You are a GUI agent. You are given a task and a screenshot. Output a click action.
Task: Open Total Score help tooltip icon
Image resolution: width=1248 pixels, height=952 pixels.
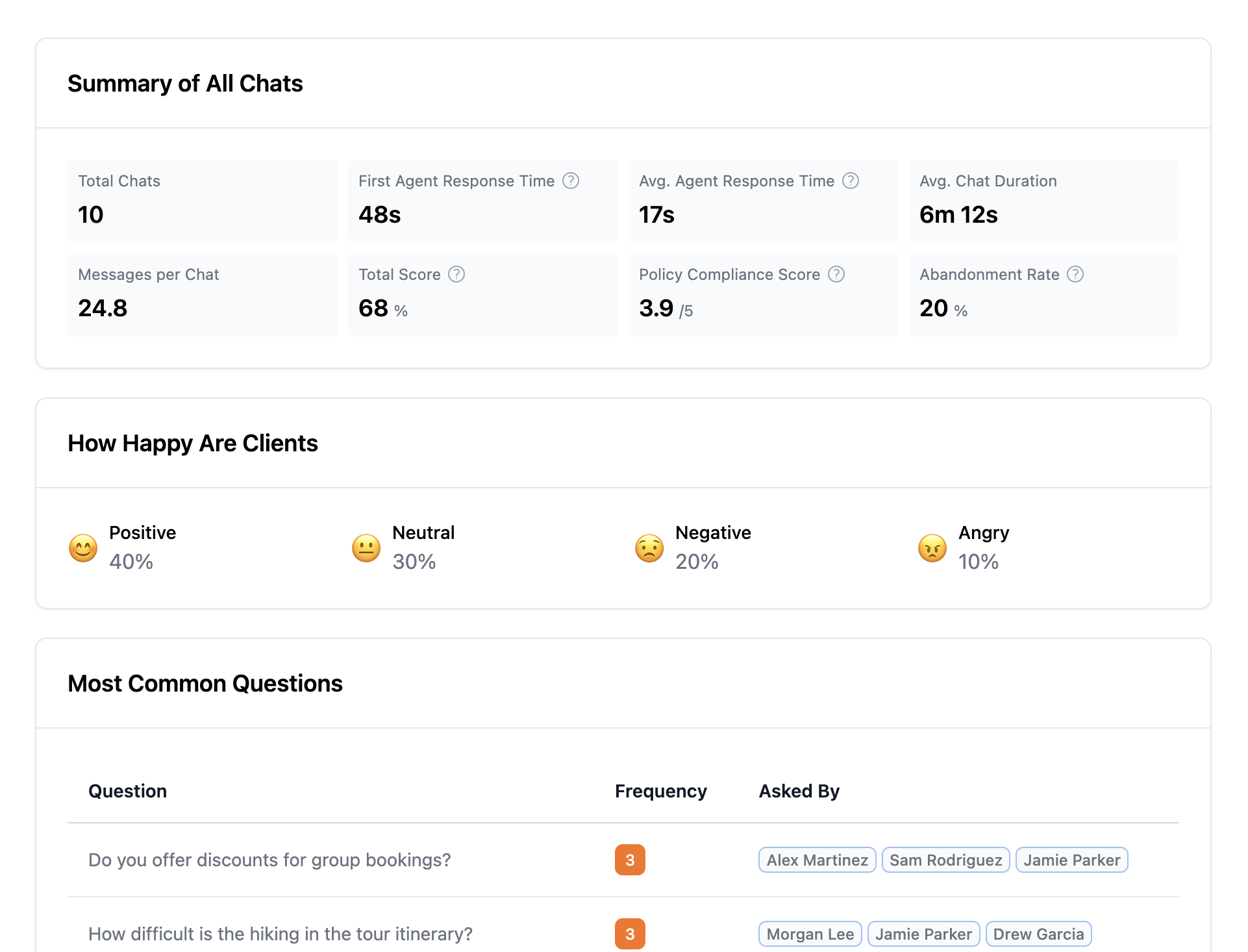[x=456, y=274]
